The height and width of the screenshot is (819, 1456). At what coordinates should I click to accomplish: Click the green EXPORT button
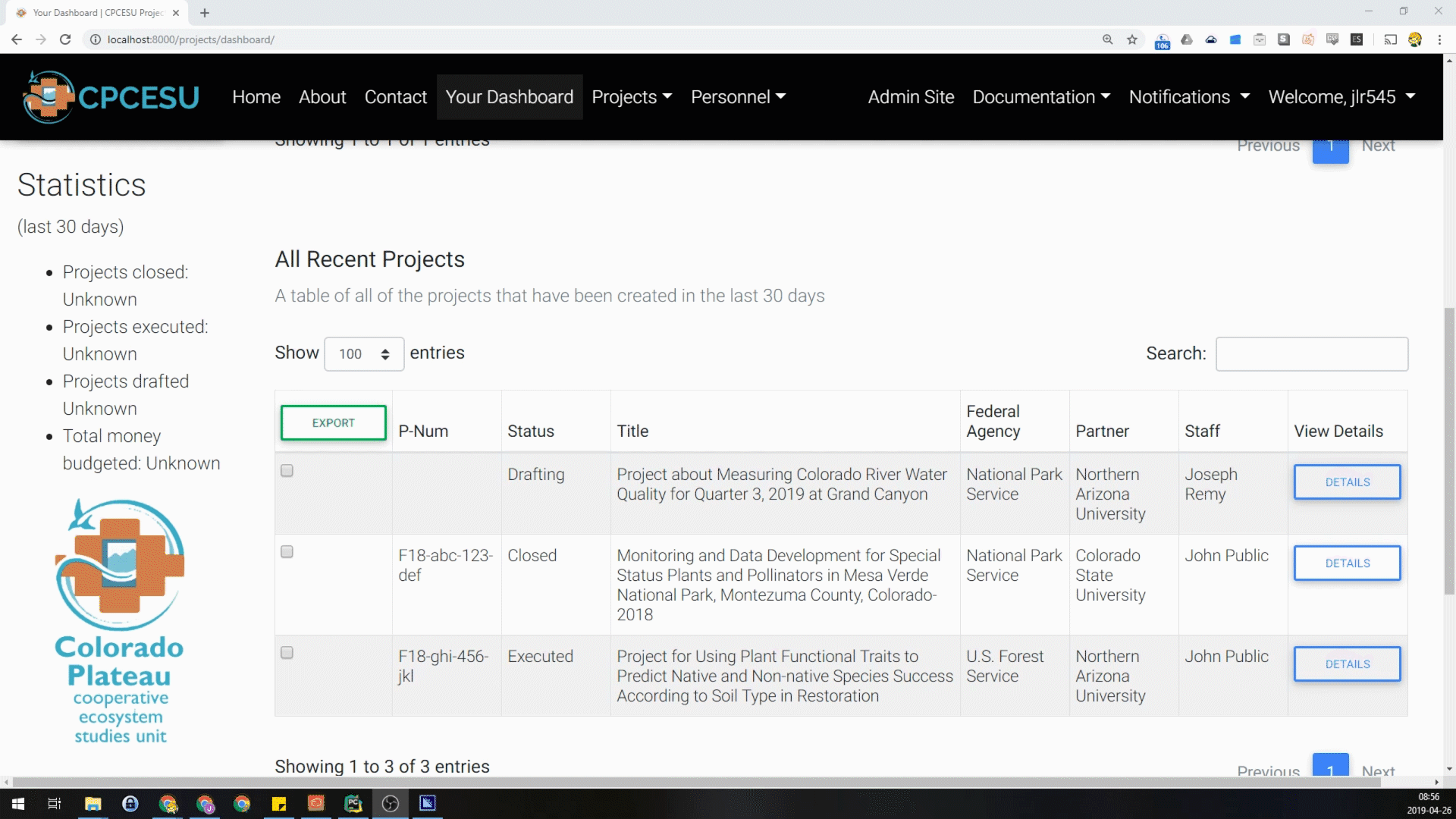(334, 423)
